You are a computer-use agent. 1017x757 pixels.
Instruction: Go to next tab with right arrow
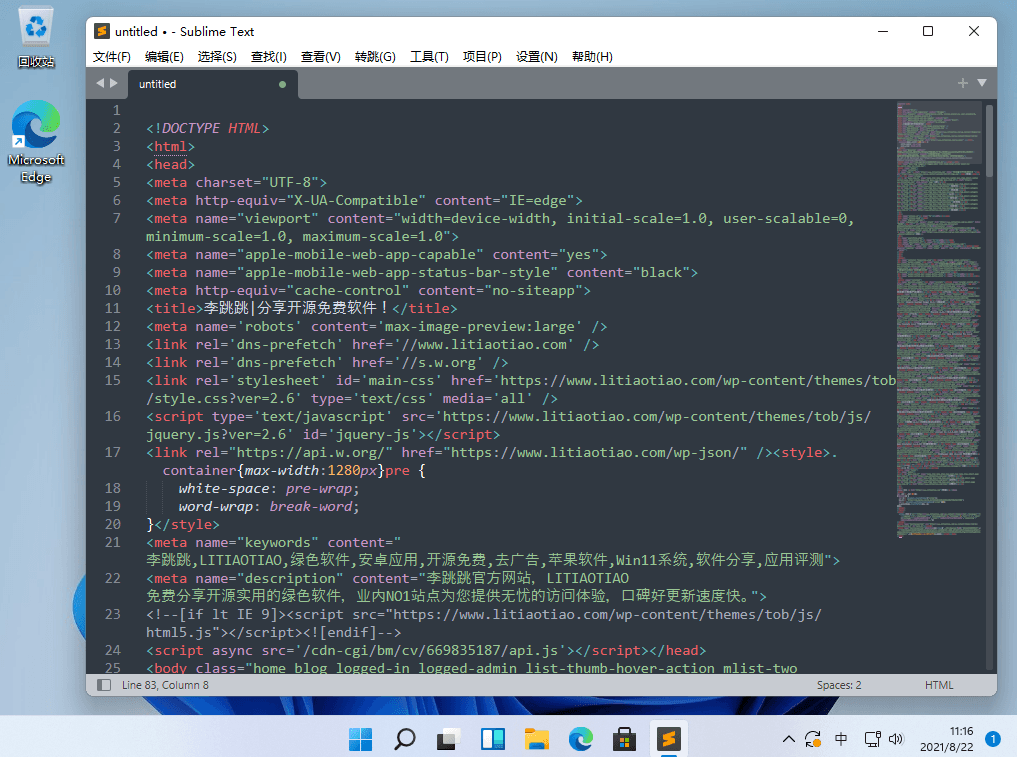114,83
